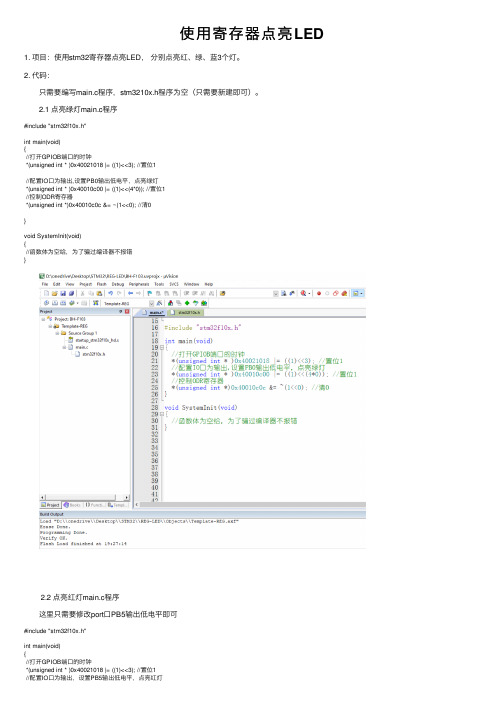This screenshot has height=713, width=504.
Task: Collapse the Template-REG tree node
Action: 50,326
